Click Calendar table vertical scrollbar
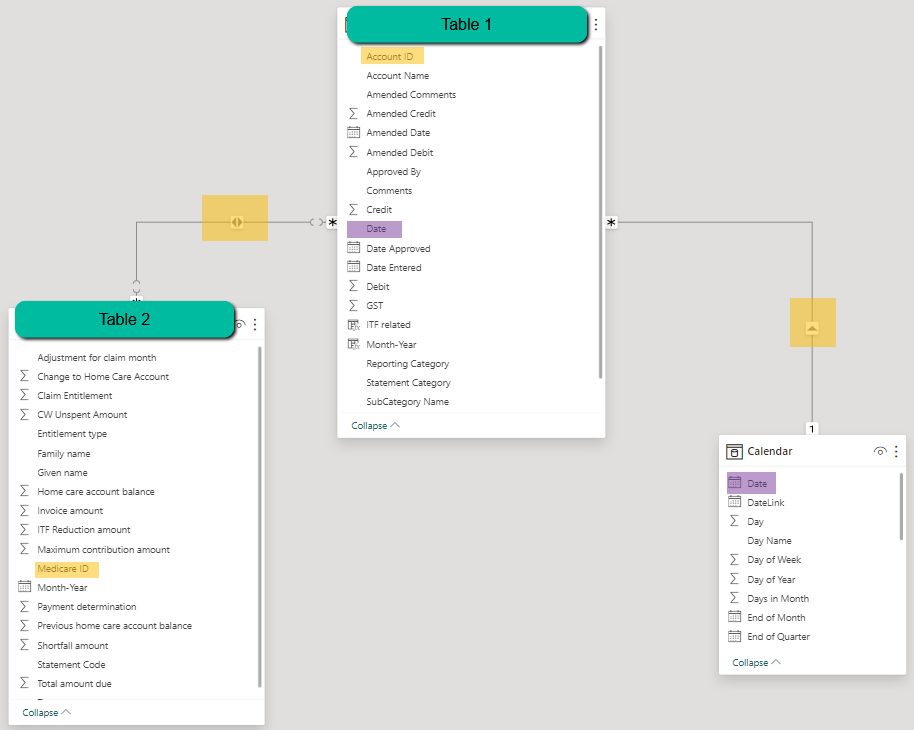This screenshot has height=730, width=914. pos(901,506)
